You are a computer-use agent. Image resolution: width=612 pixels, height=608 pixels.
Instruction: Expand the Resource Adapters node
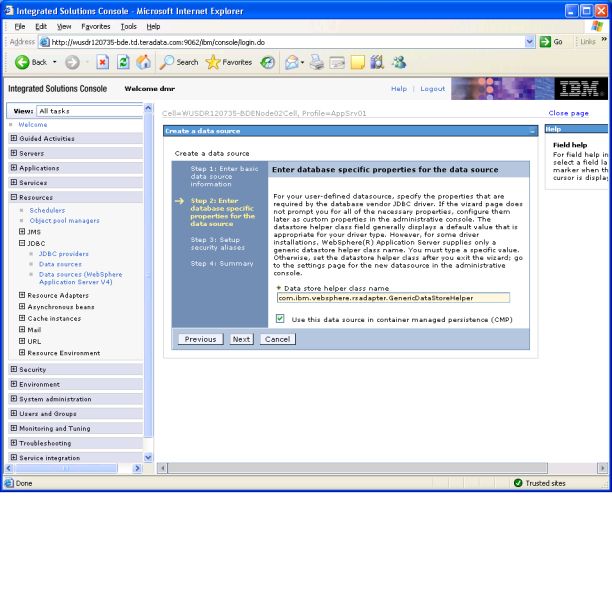(22, 295)
